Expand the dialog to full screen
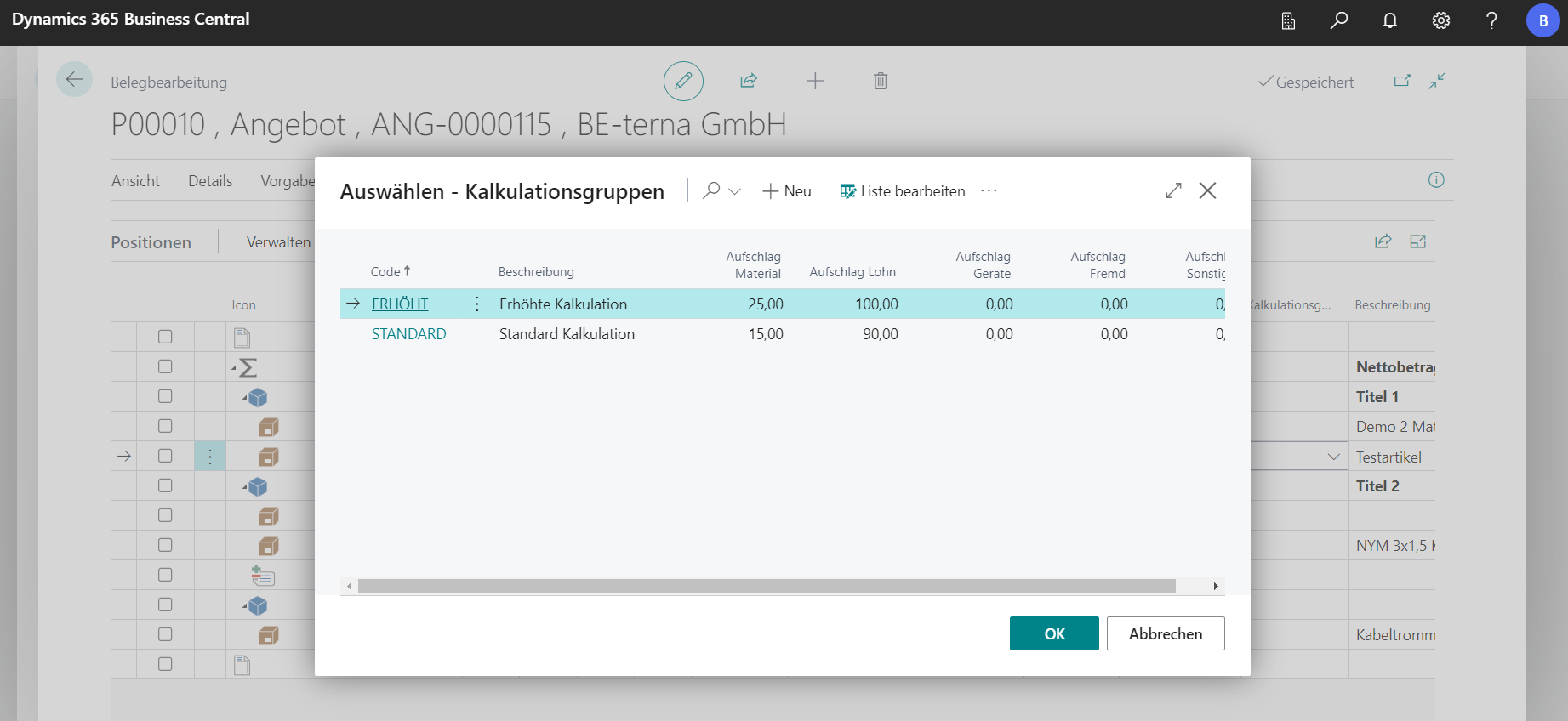 (x=1173, y=190)
